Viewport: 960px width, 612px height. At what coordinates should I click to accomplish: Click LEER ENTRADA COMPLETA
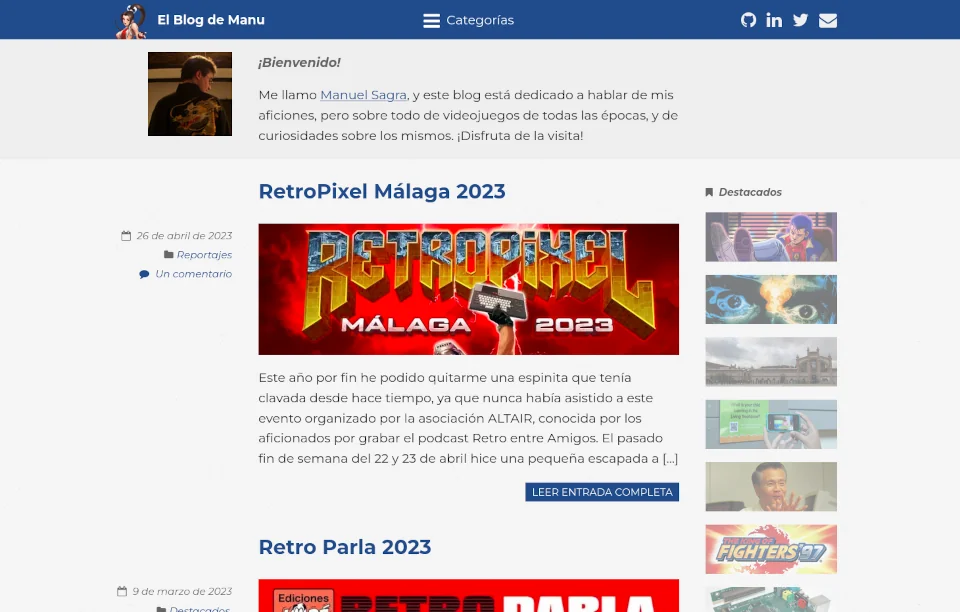[x=602, y=492]
